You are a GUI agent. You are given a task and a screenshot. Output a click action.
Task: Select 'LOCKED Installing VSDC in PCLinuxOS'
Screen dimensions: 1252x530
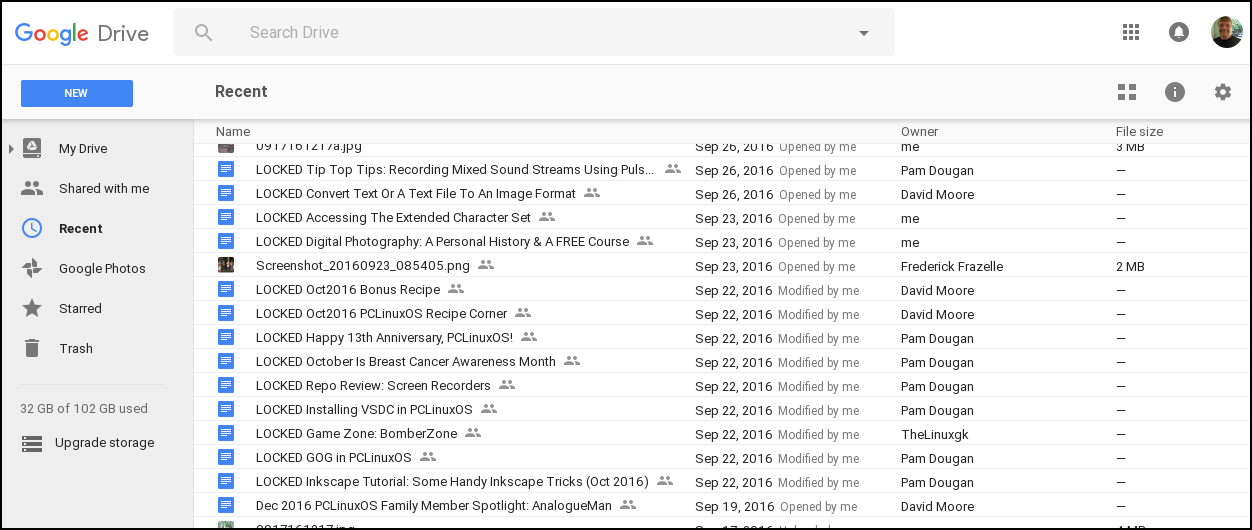pyautogui.click(x=364, y=410)
